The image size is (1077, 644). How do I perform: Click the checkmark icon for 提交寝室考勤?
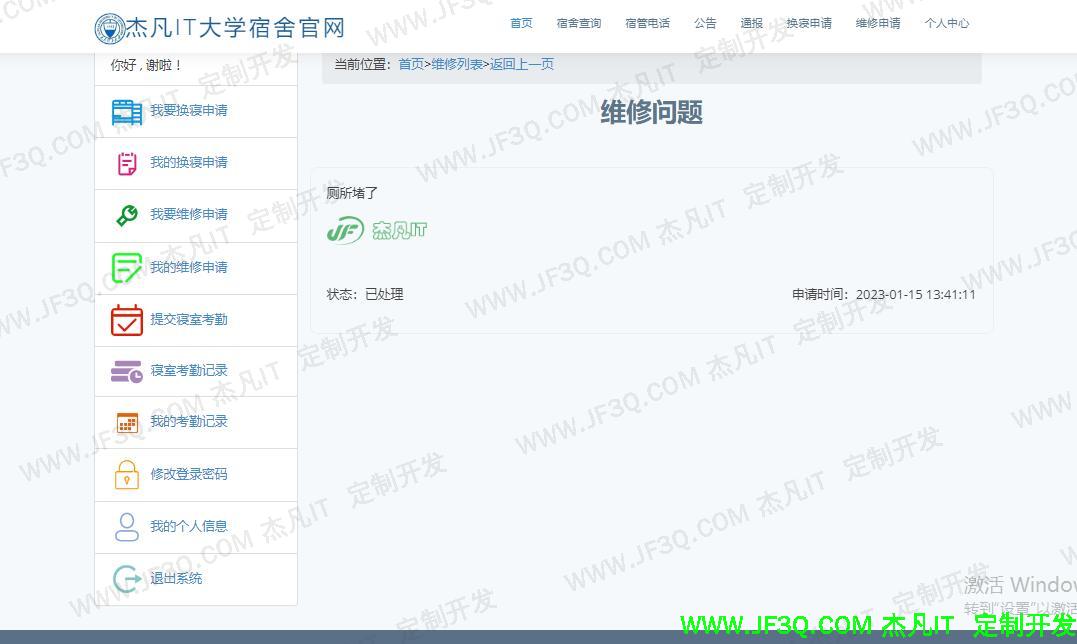pos(125,319)
